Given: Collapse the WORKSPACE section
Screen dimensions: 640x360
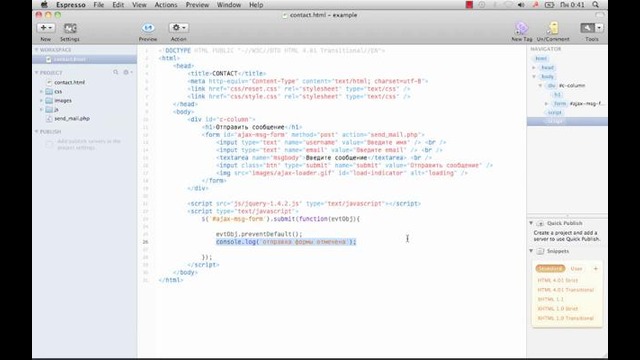Looking at the screenshot, I should click(x=36, y=50).
